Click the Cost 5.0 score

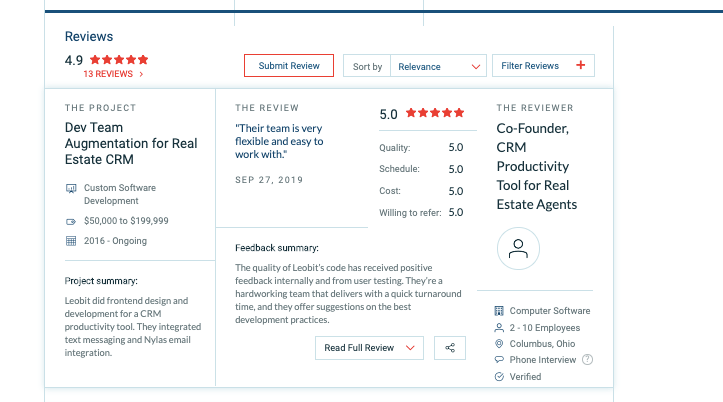tap(456, 191)
